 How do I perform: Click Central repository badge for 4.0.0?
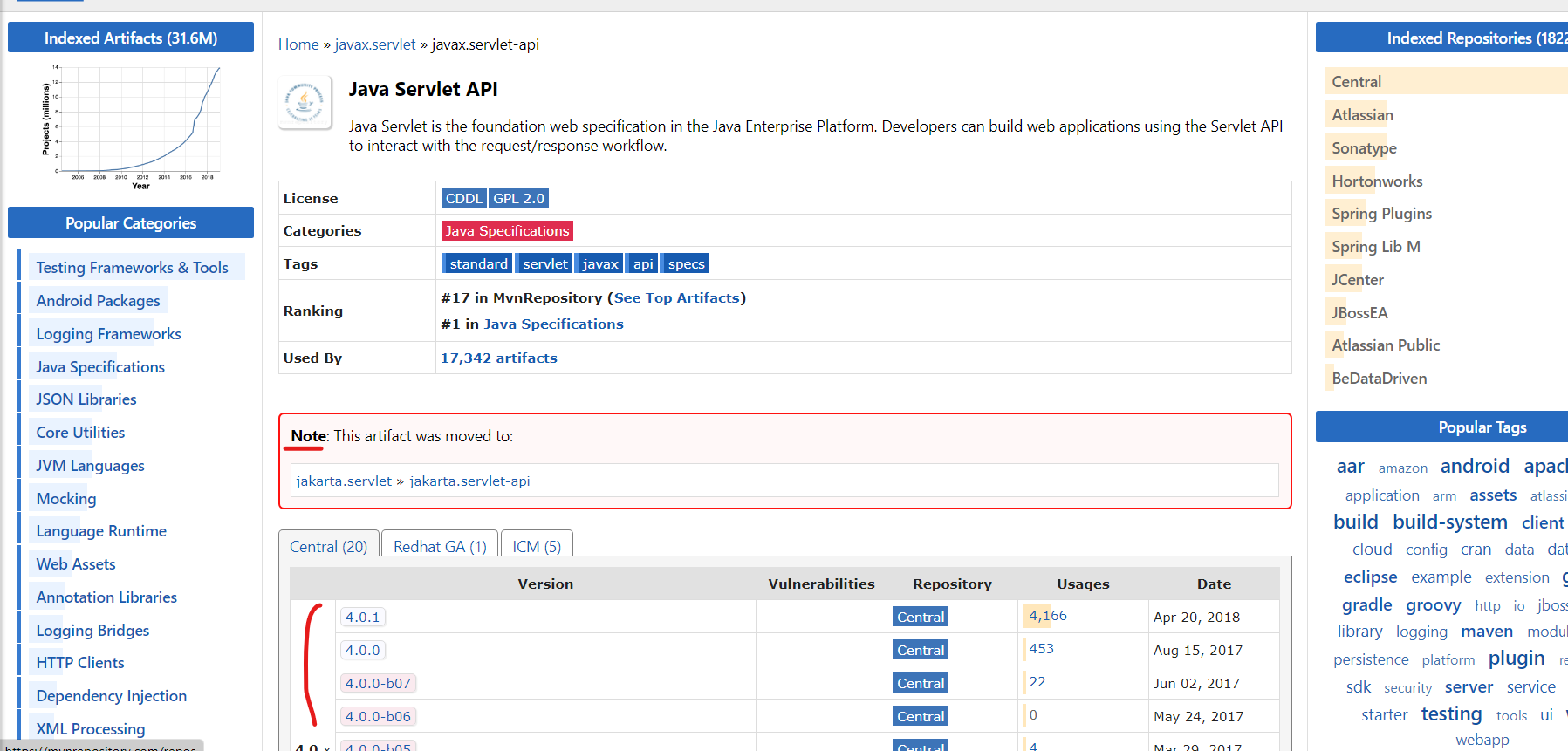pos(921,651)
